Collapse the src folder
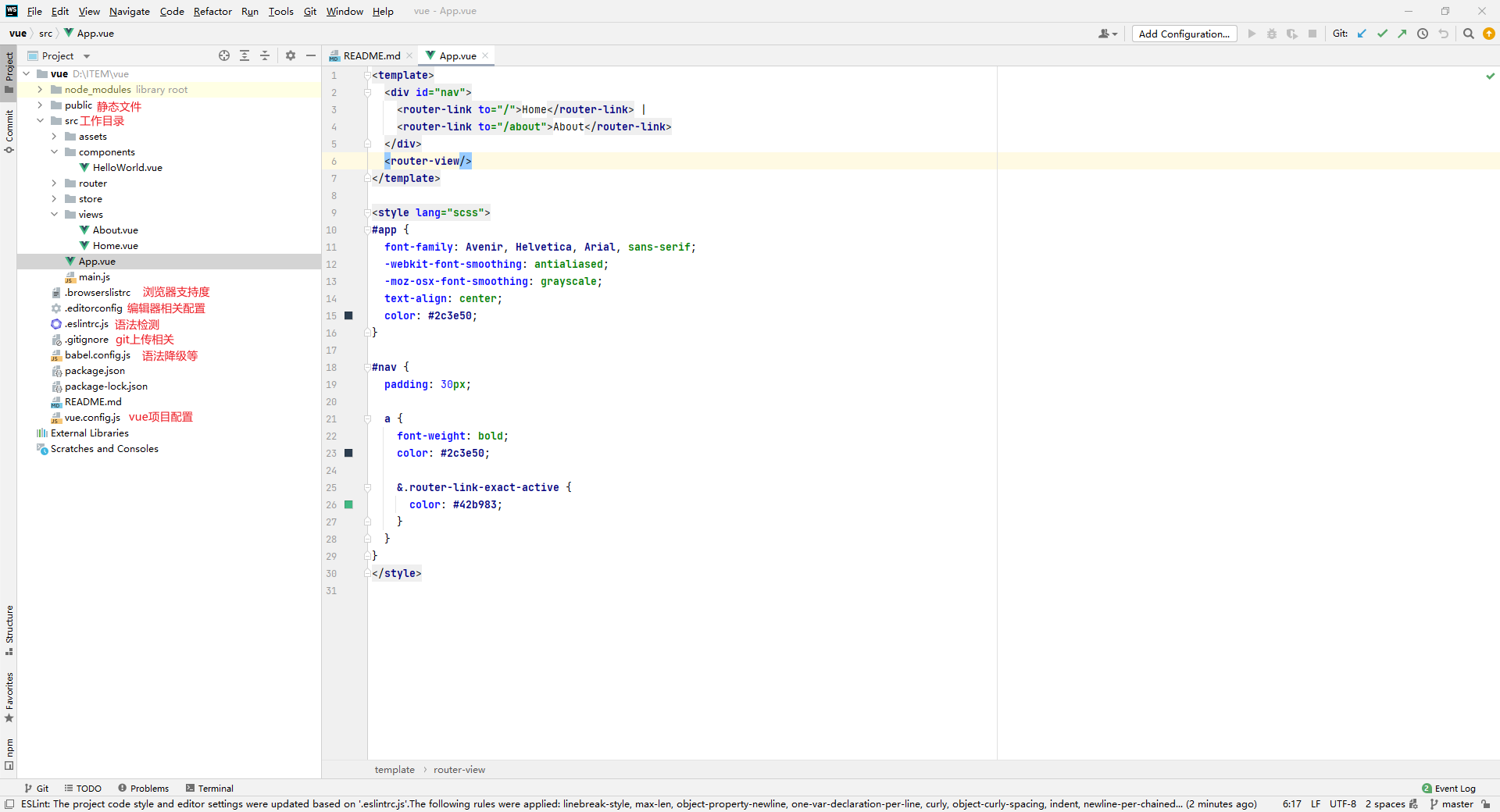This screenshot has height=812, width=1500. pos(40,121)
